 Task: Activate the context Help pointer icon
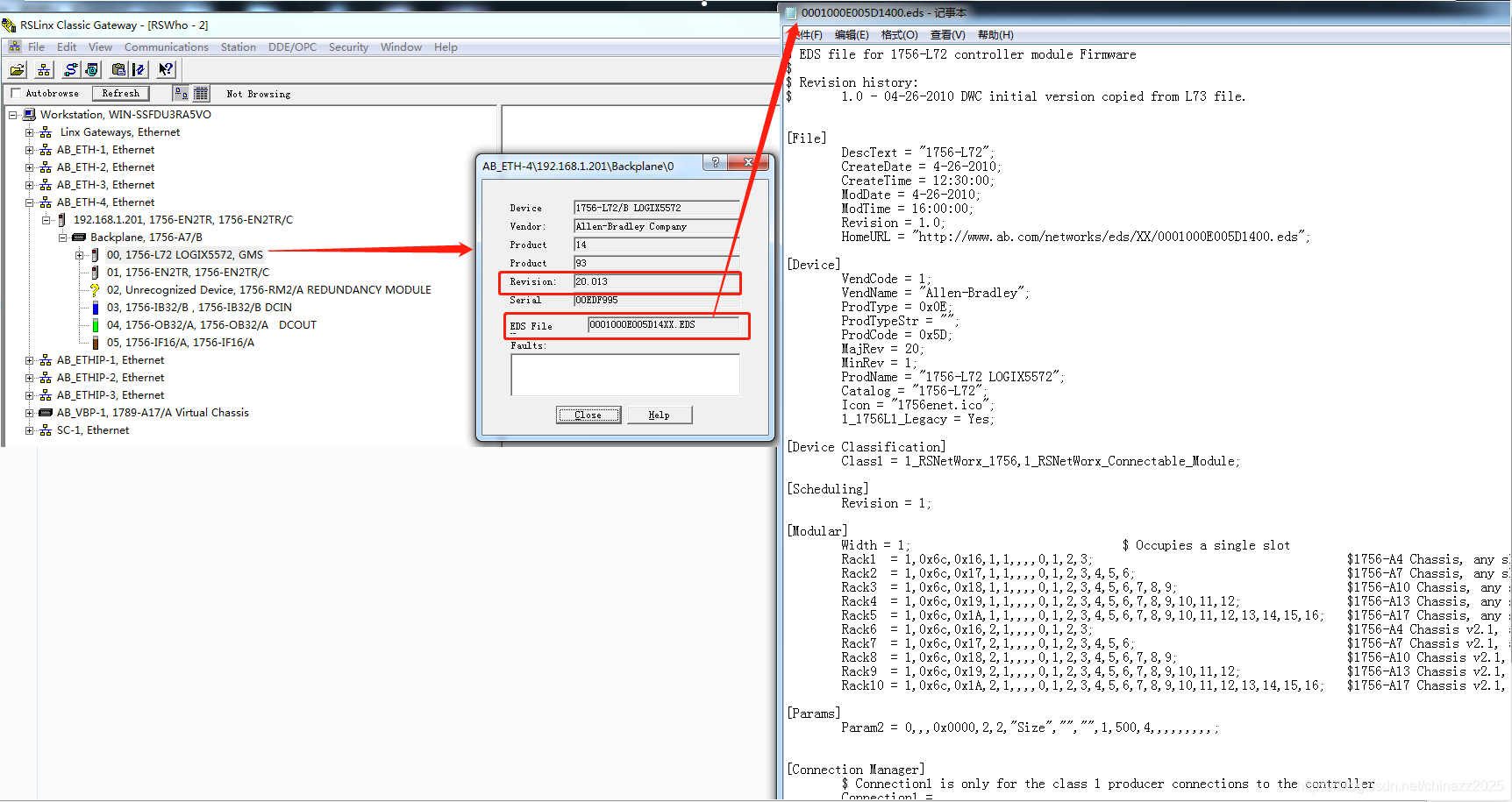166,69
